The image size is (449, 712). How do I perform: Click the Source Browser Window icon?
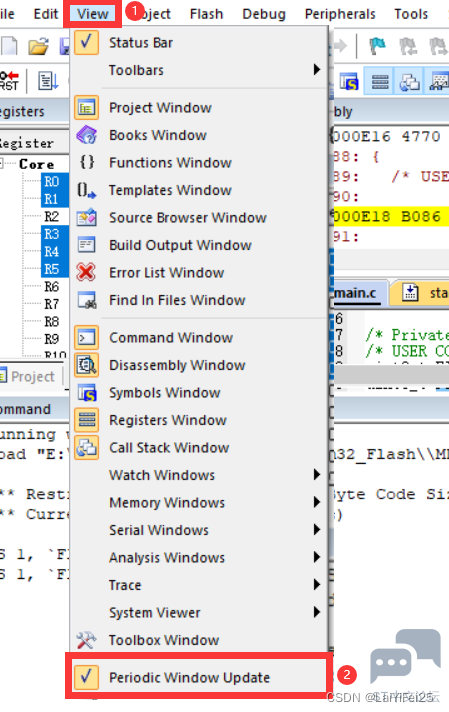tap(86, 218)
